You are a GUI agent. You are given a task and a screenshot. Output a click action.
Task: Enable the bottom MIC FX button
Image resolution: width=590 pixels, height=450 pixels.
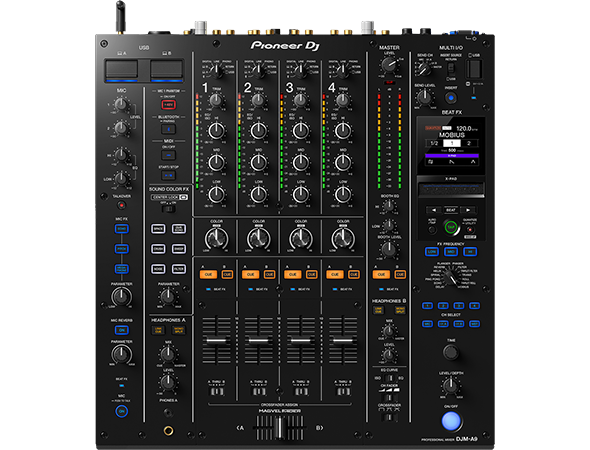tap(122, 269)
